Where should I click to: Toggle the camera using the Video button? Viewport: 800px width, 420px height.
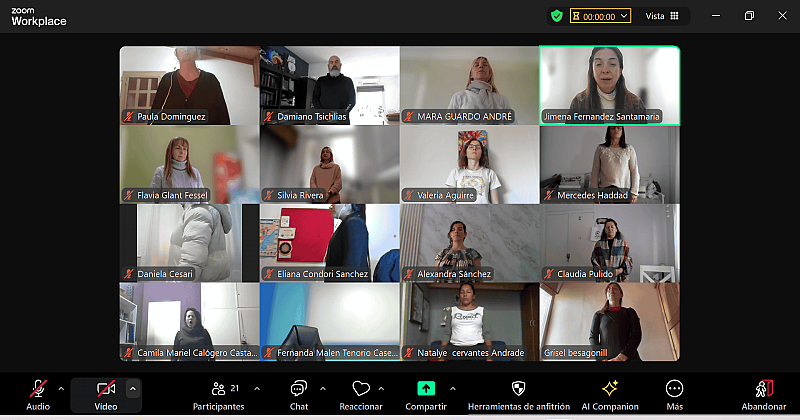pyautogui.click(x=105, y=390)
